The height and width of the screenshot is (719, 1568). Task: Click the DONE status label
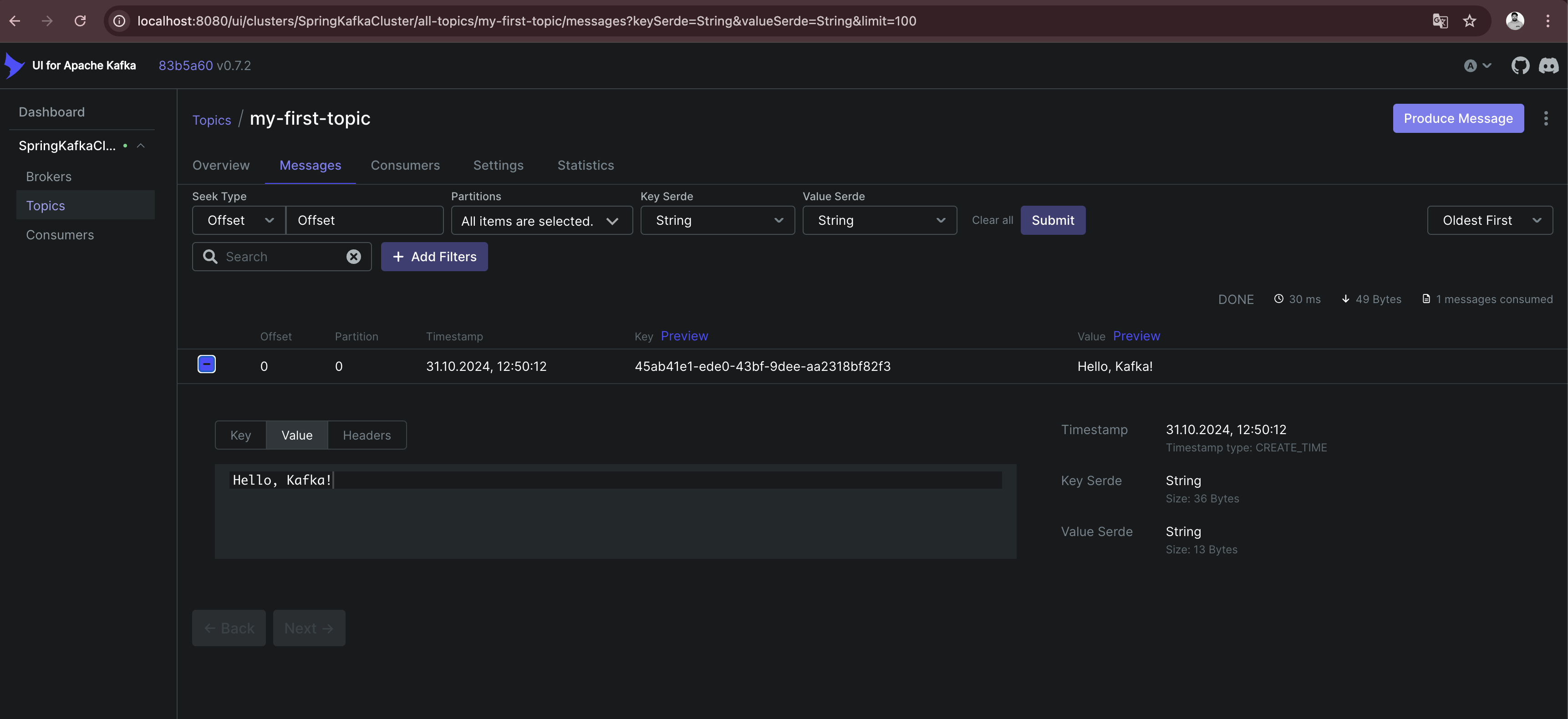point(1235,300)
